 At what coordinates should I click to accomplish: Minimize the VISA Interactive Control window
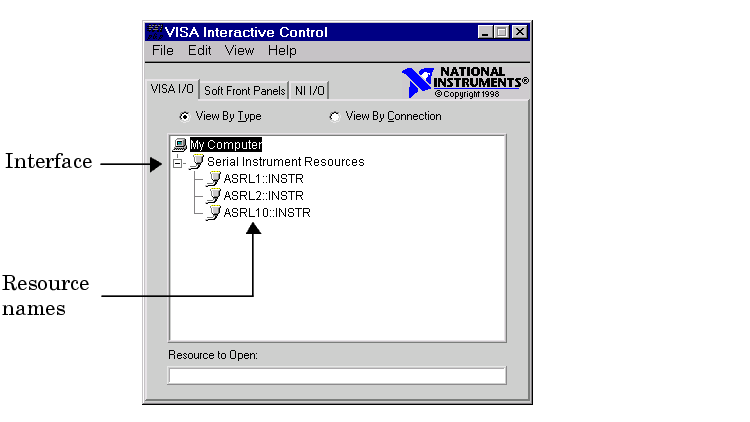pos(485,32)
